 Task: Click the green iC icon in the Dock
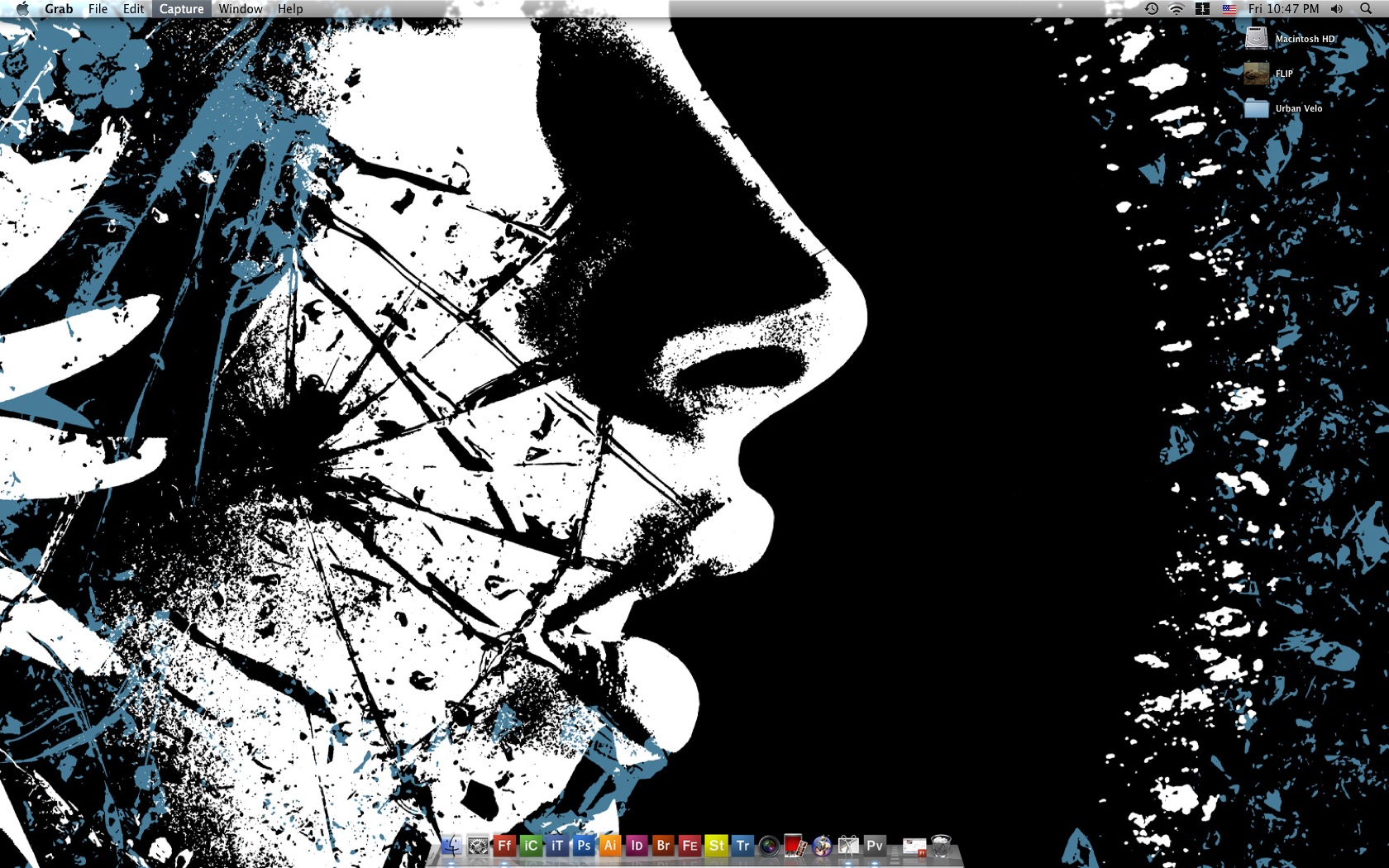pyautogui.click(x=531, y=845)
